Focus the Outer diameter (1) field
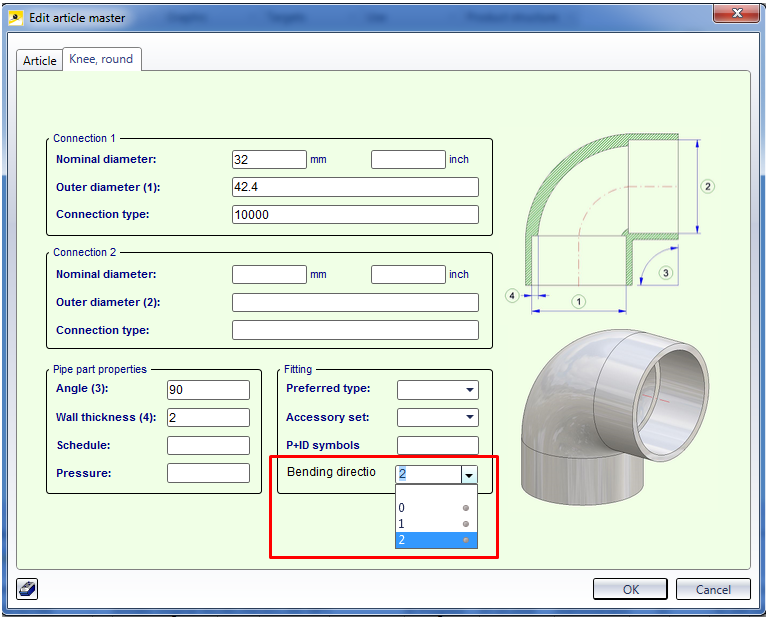This screenshot has height=618, width=766. tap(354, 187)
